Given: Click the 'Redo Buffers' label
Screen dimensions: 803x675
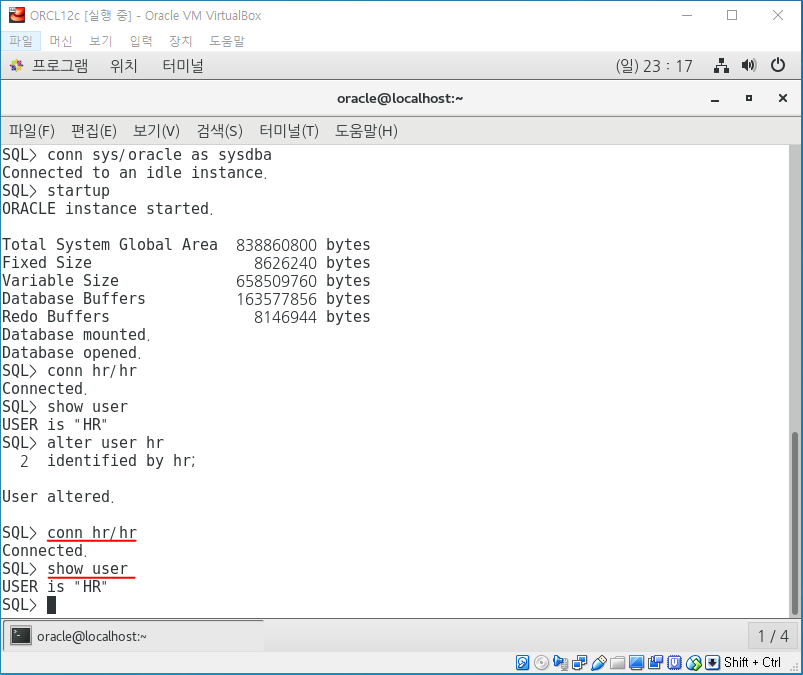Looking at the screenshot, I should [x=56, y=317].
